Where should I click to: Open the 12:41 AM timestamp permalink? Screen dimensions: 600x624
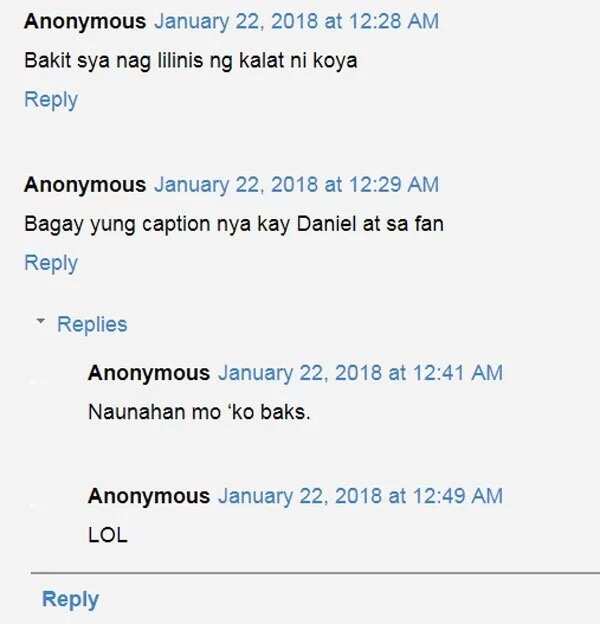tap(360, 373)
